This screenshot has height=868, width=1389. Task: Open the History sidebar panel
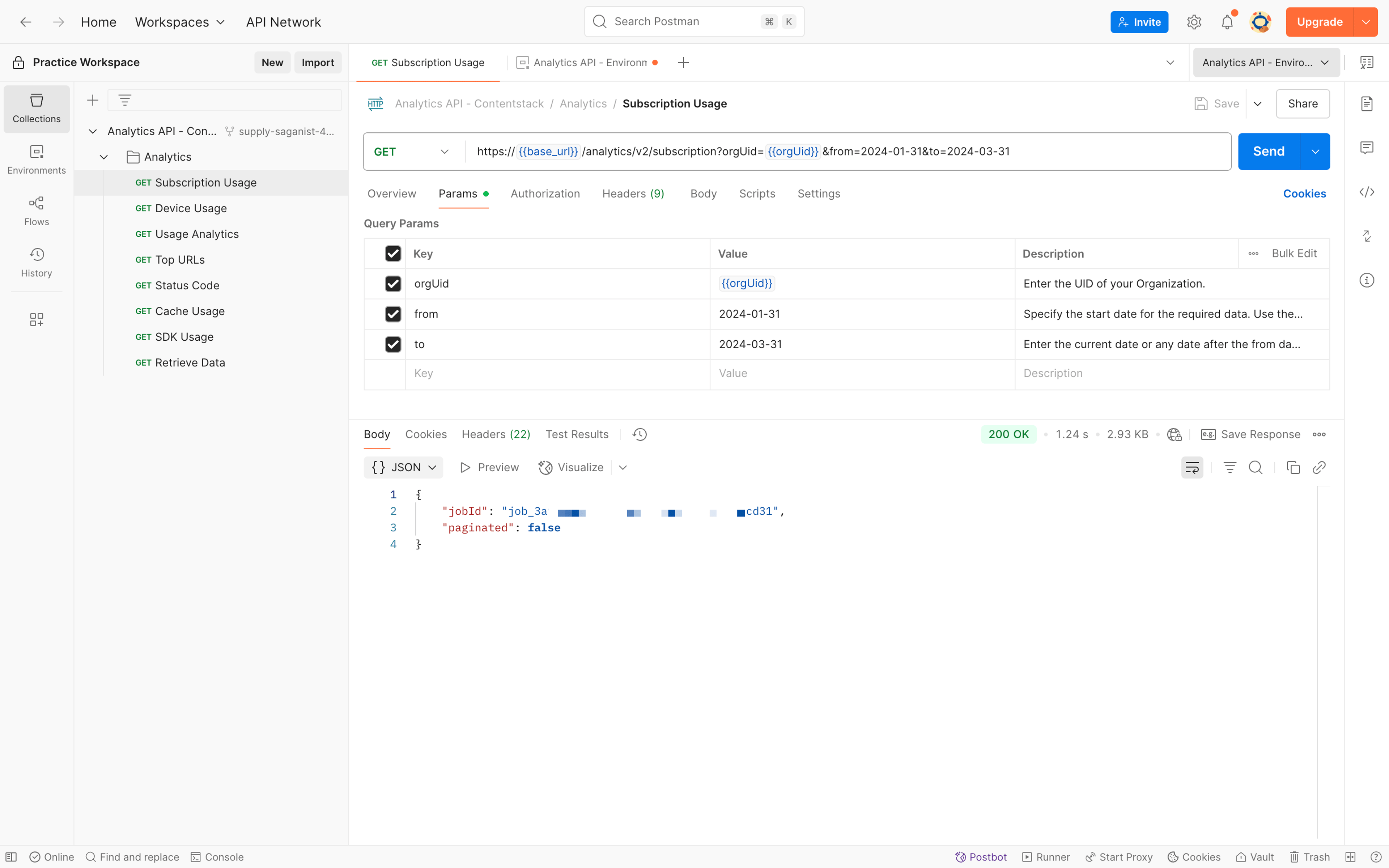pyautogui.click(x=37, y=263)
